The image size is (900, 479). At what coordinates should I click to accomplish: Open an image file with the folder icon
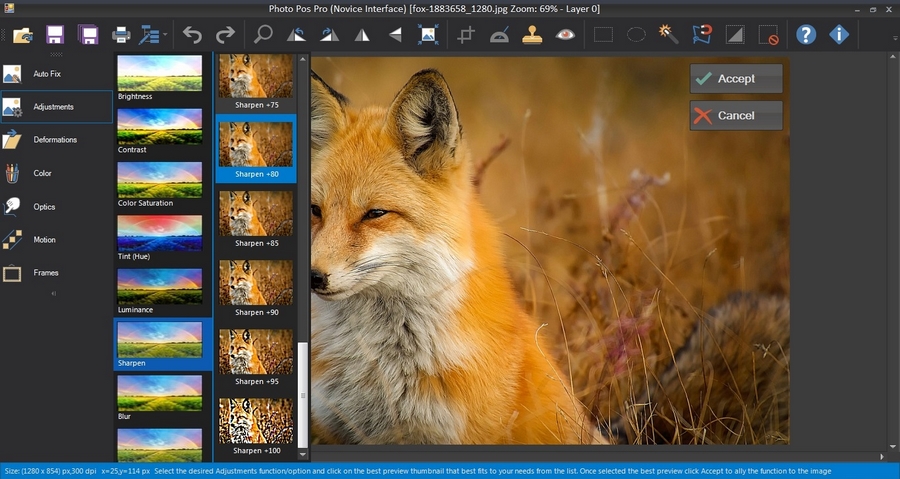[x=23, y=35]
